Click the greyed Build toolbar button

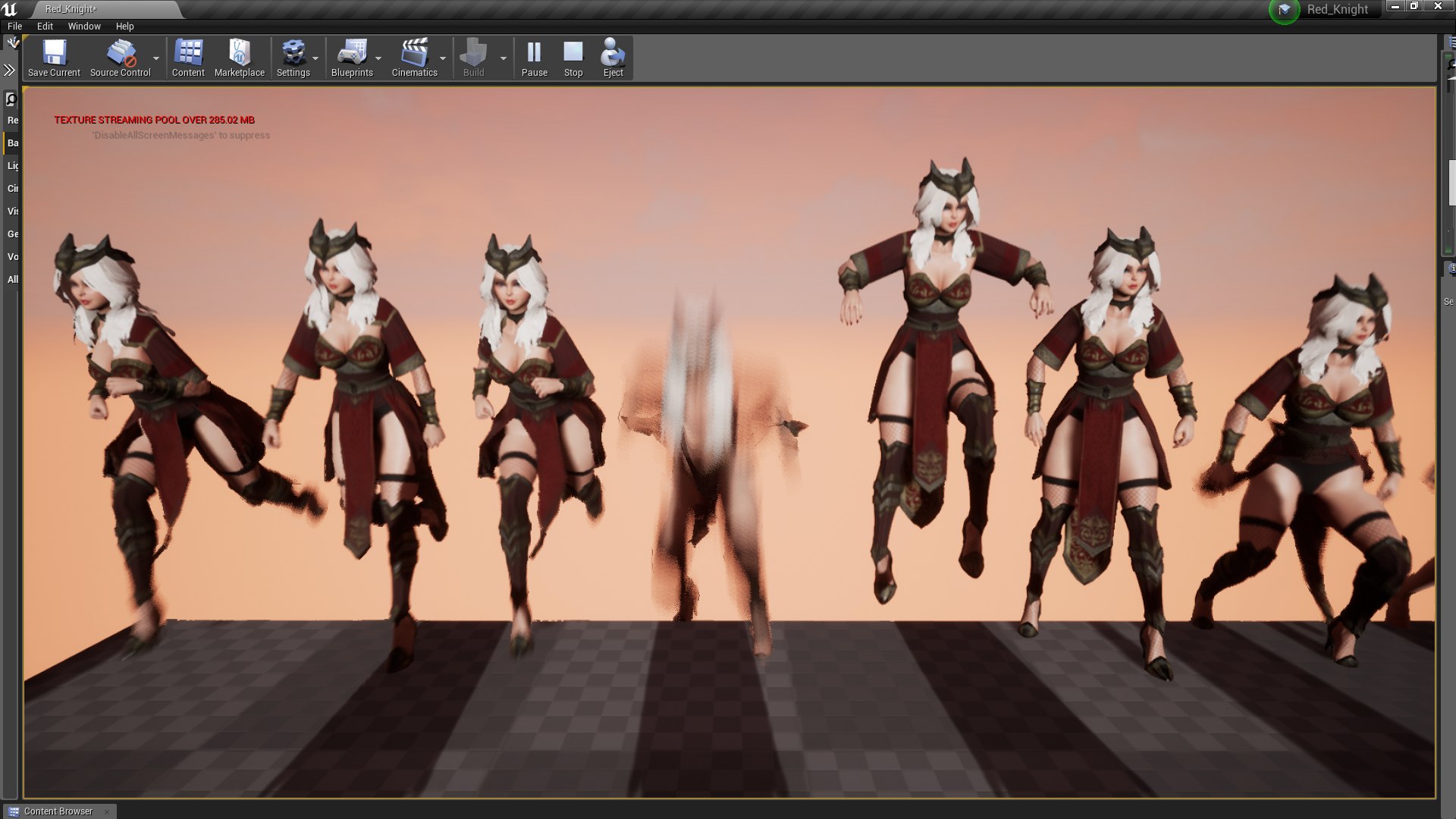(x=473, y=58)
